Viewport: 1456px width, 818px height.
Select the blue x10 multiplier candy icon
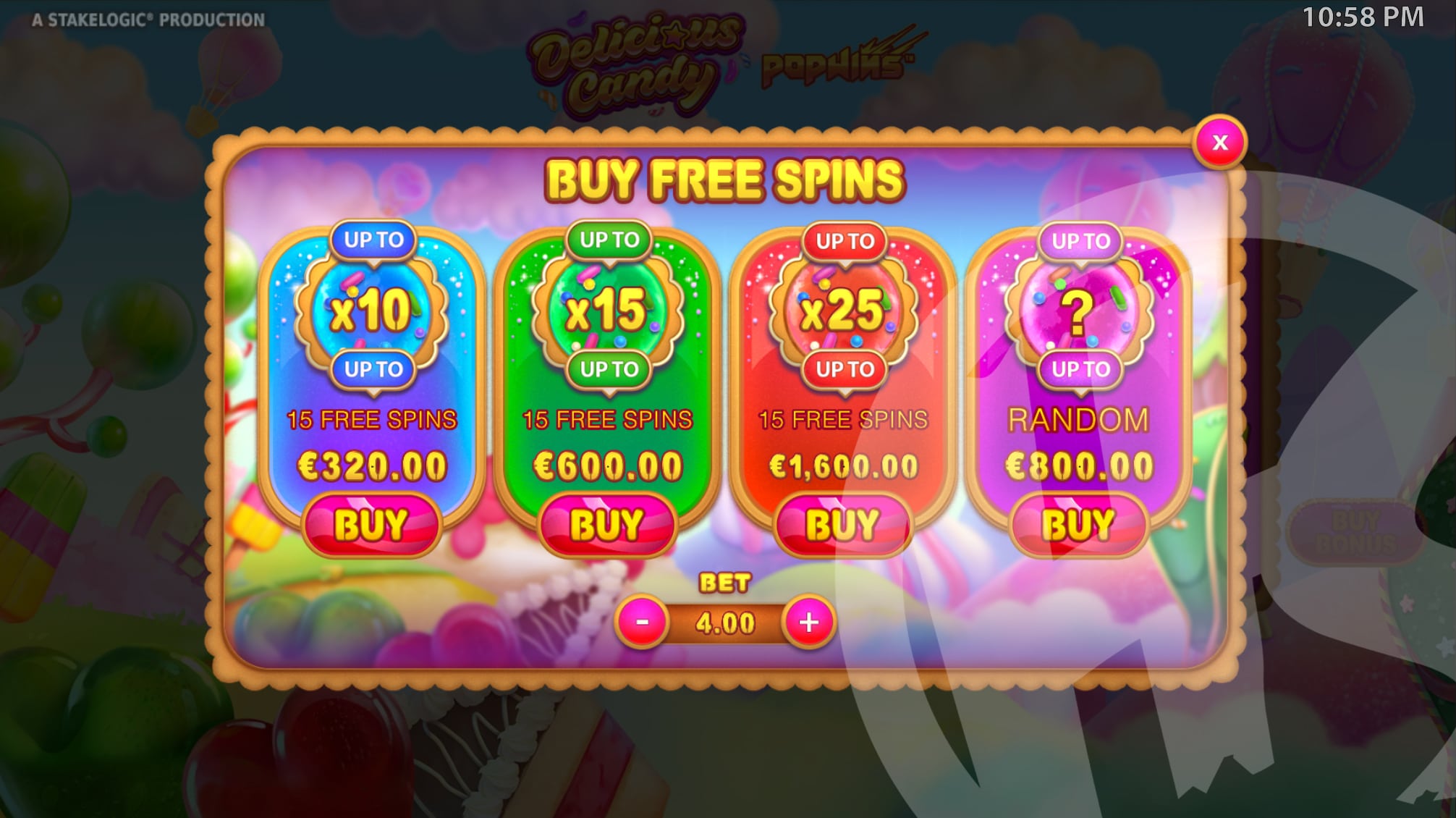point(371,311)
